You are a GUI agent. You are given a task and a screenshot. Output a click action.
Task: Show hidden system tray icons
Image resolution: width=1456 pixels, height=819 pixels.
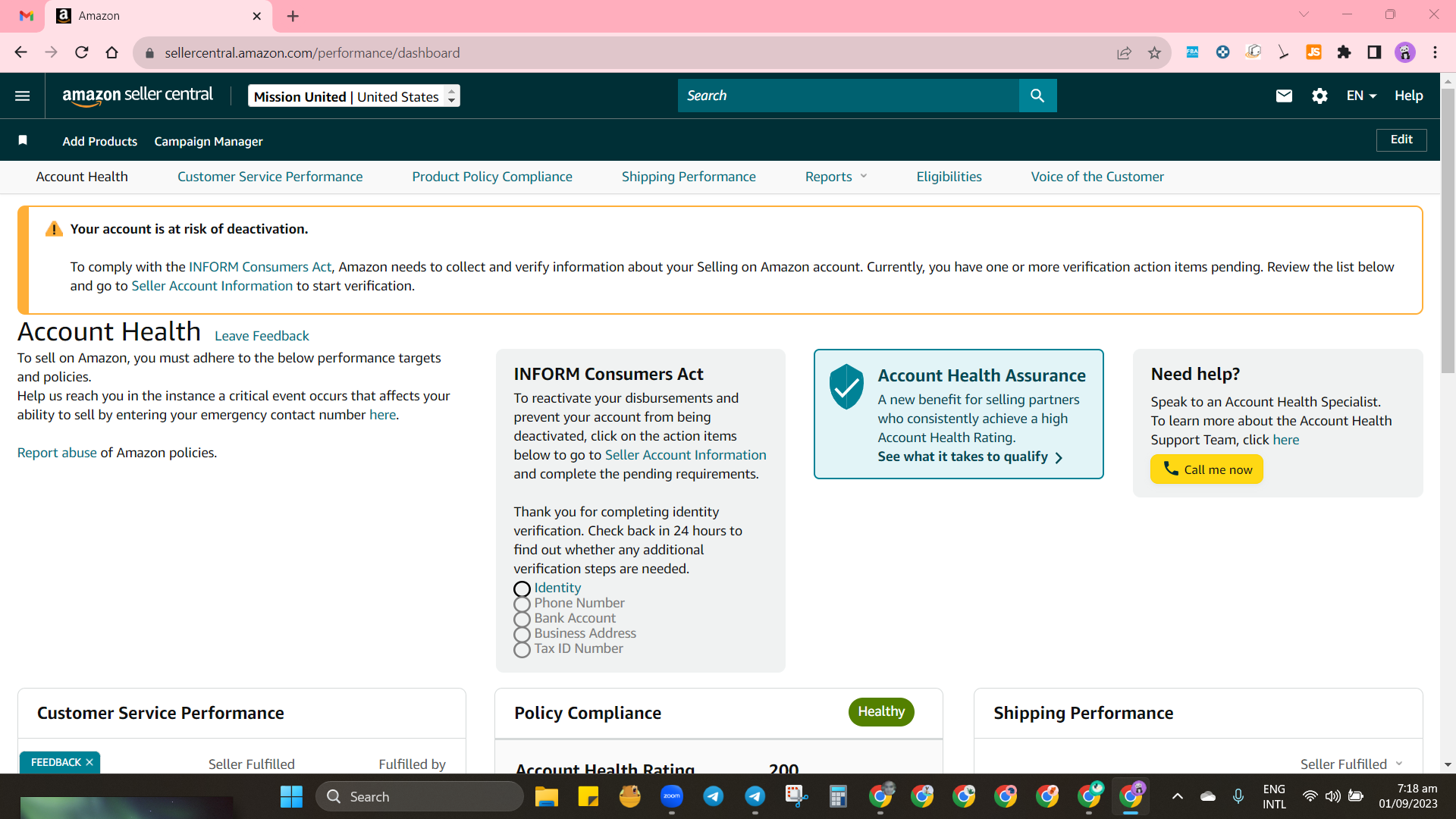[x=1178, y=796]
